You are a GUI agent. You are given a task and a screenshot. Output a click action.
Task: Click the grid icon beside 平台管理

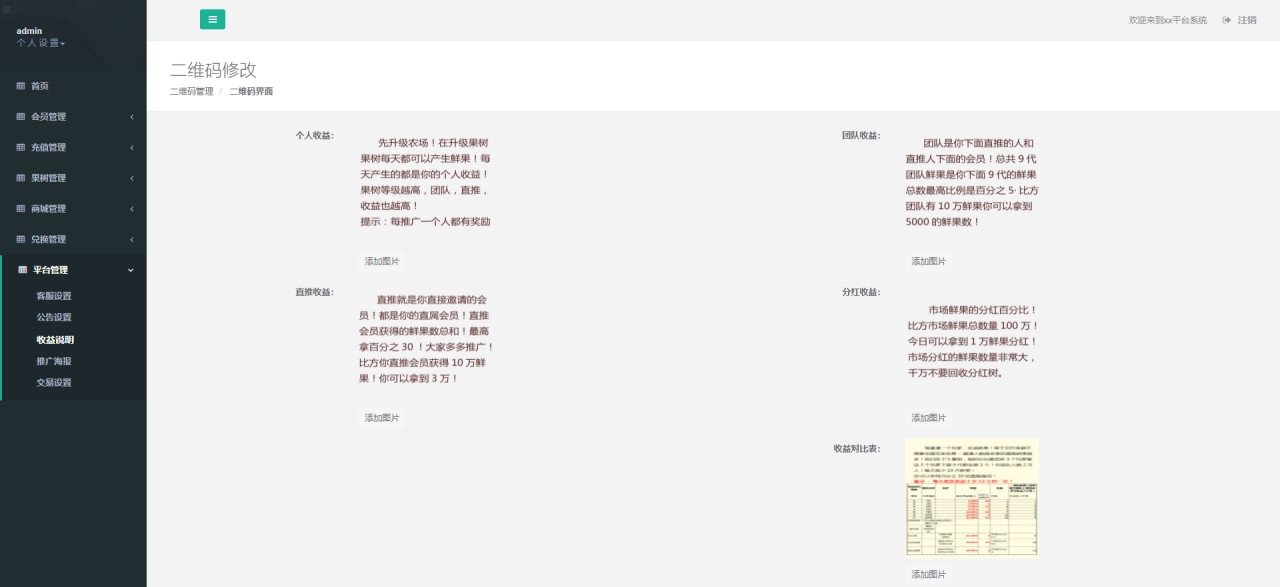[23, 270]
